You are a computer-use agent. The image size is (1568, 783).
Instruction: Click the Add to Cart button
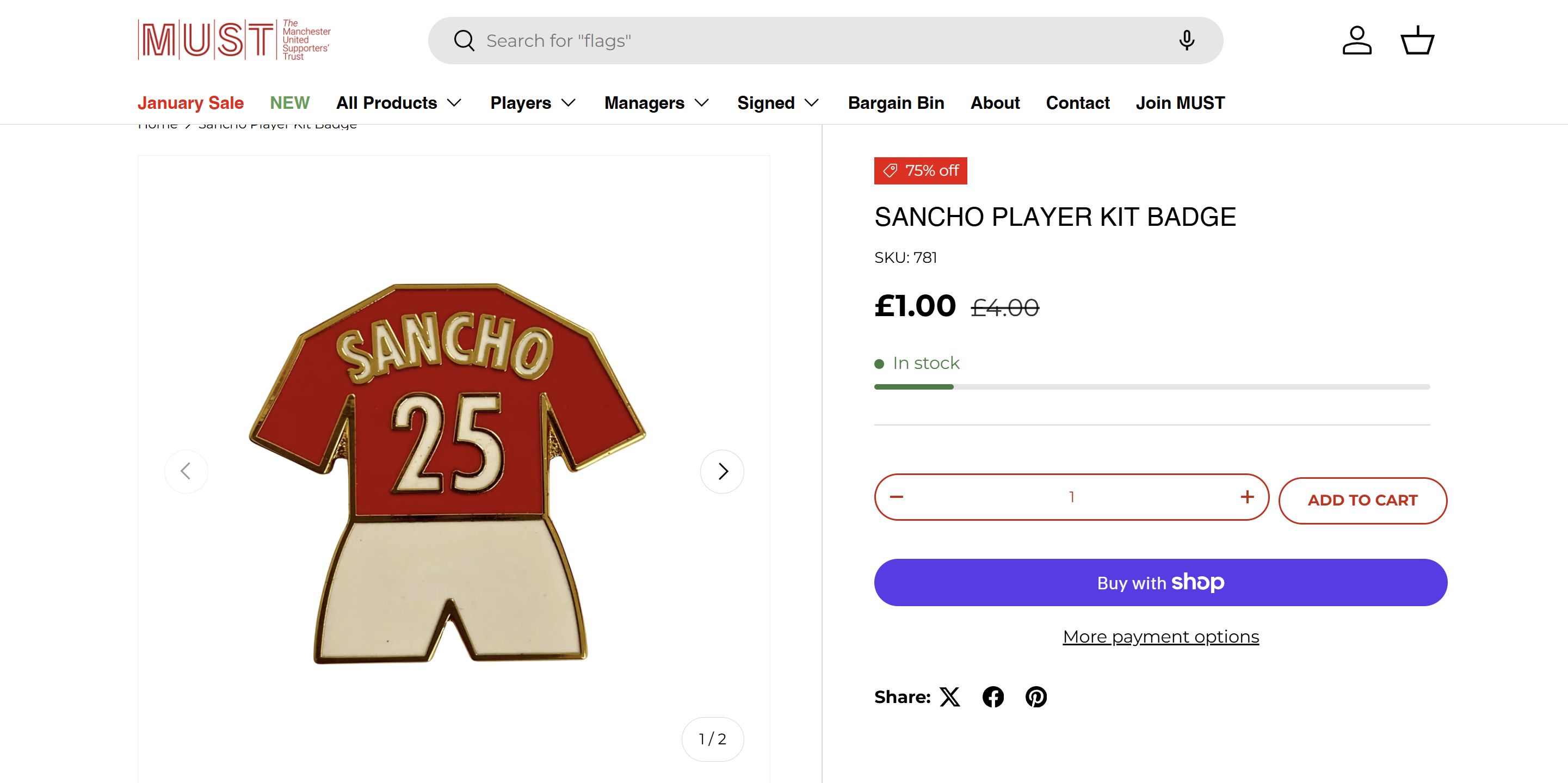pos(1362,501)
